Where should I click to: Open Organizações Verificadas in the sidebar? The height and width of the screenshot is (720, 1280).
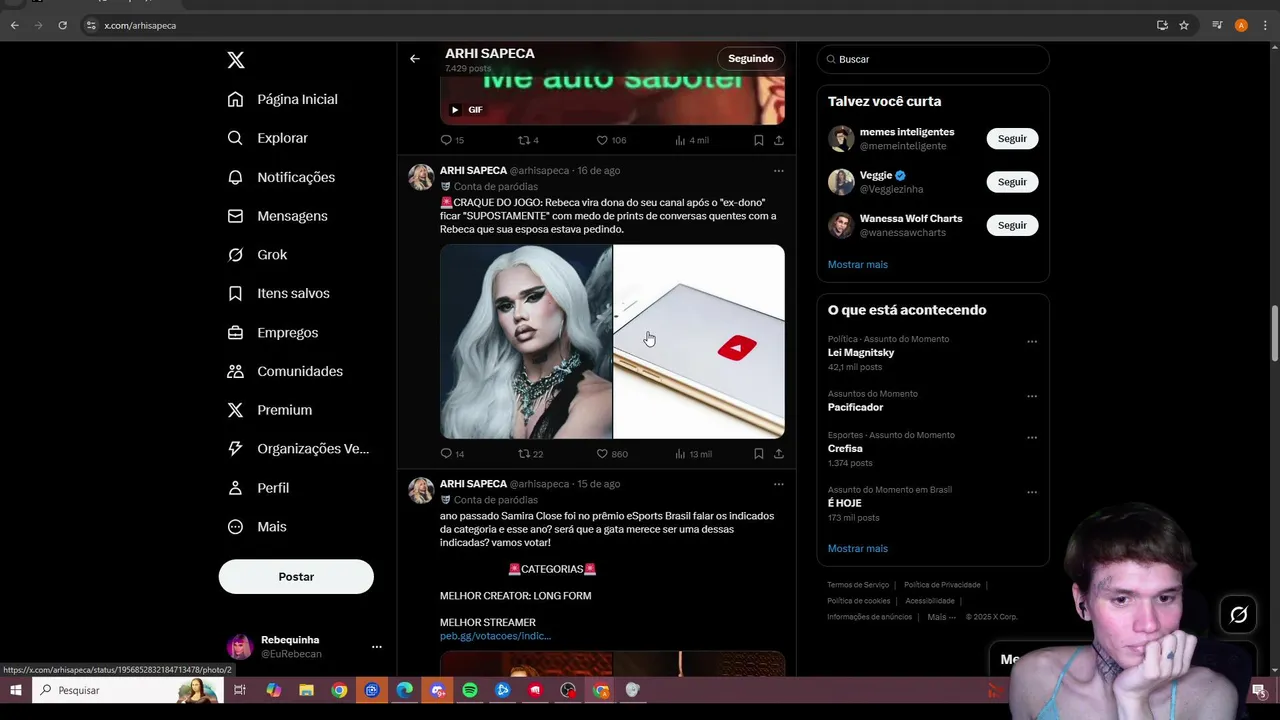point(299,449)
